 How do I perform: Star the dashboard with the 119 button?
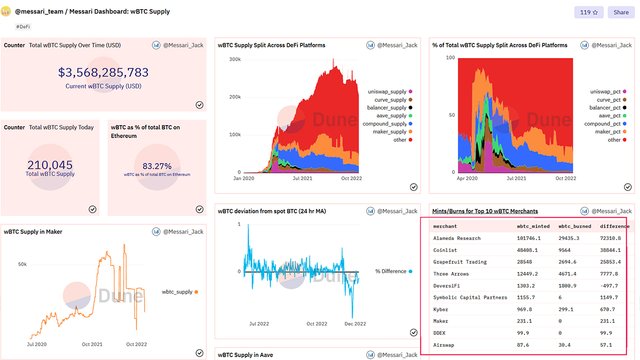[x=589, y=12]
